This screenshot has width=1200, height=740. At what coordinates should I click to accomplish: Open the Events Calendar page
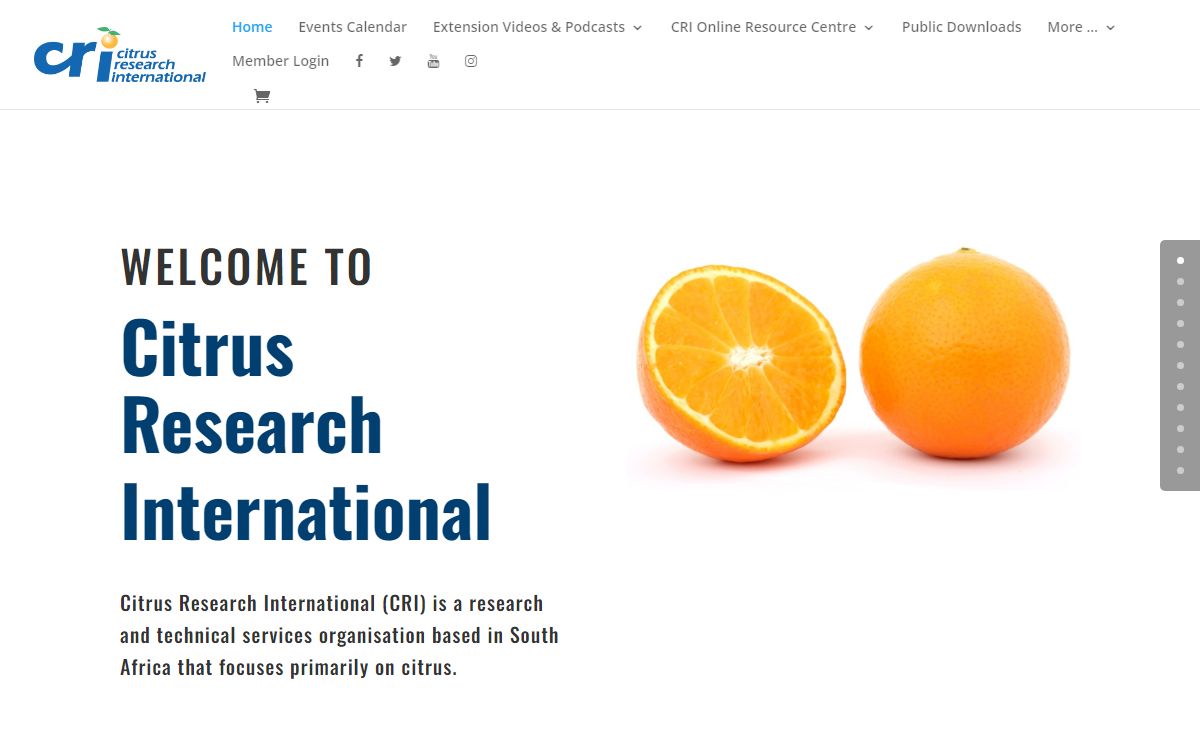point(352,27)
